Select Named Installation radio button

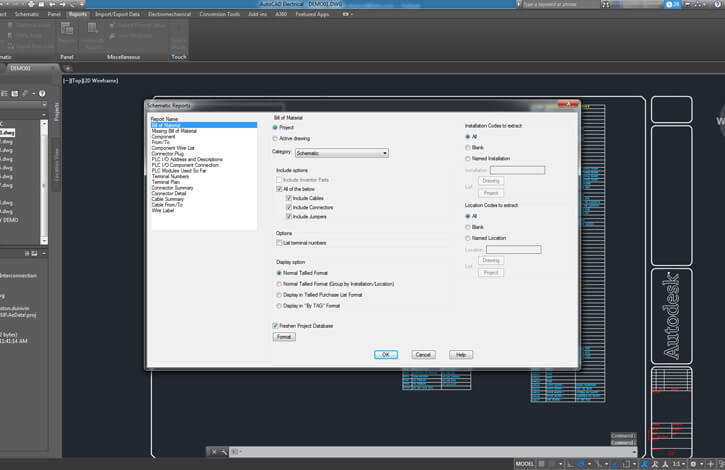tap(467, 158)
